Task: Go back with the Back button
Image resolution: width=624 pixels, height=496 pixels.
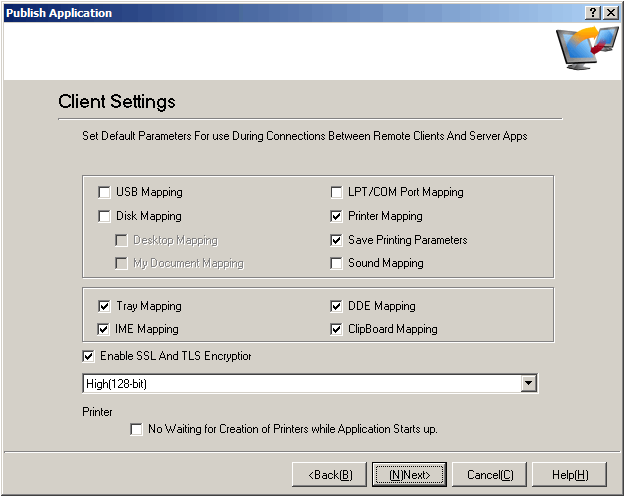Action: click(x=329, y=474)
